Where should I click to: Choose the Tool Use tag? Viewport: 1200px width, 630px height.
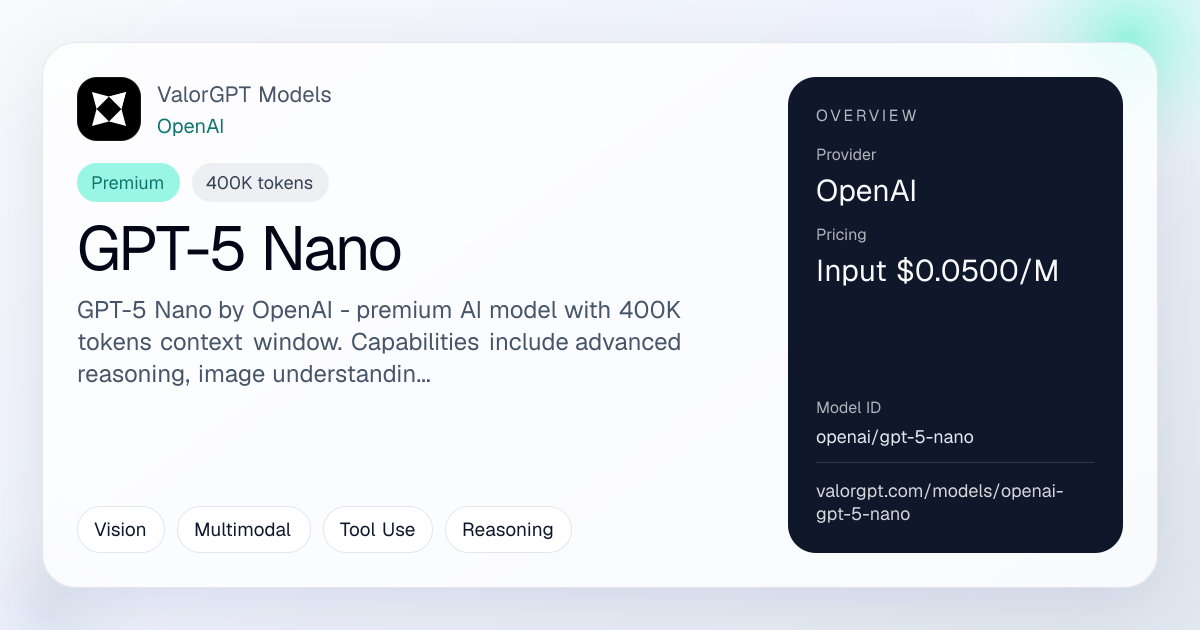coord(377,530)
